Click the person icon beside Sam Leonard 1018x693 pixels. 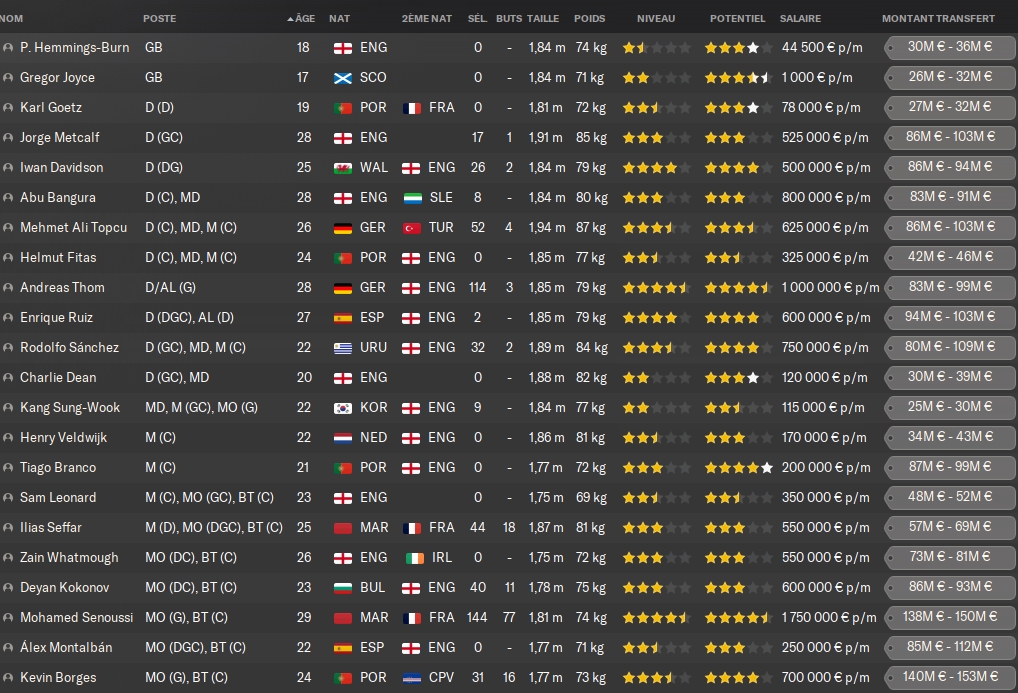point(8,498)
